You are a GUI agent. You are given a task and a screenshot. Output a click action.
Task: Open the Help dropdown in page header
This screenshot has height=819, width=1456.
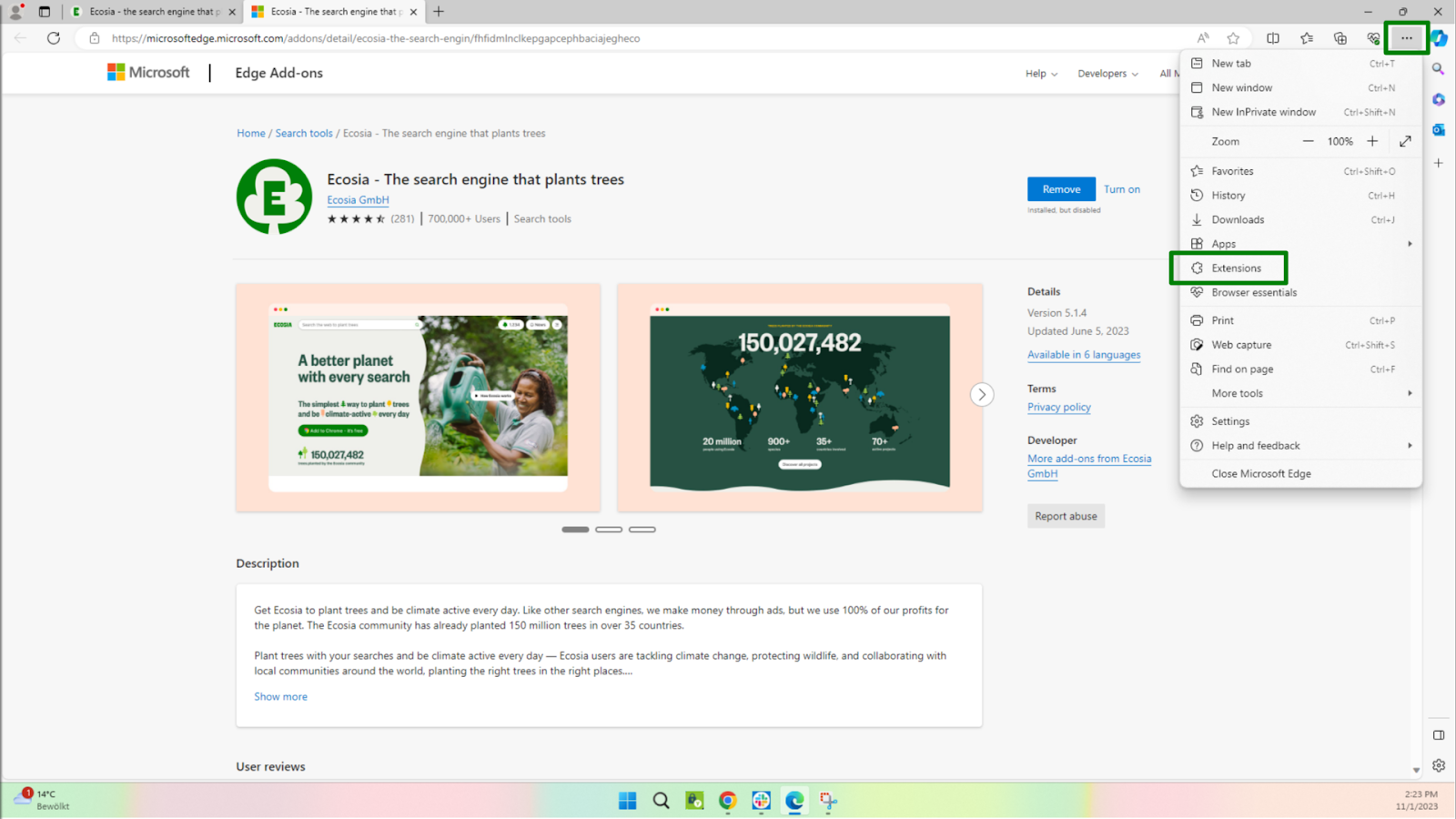pos(1041,74)
